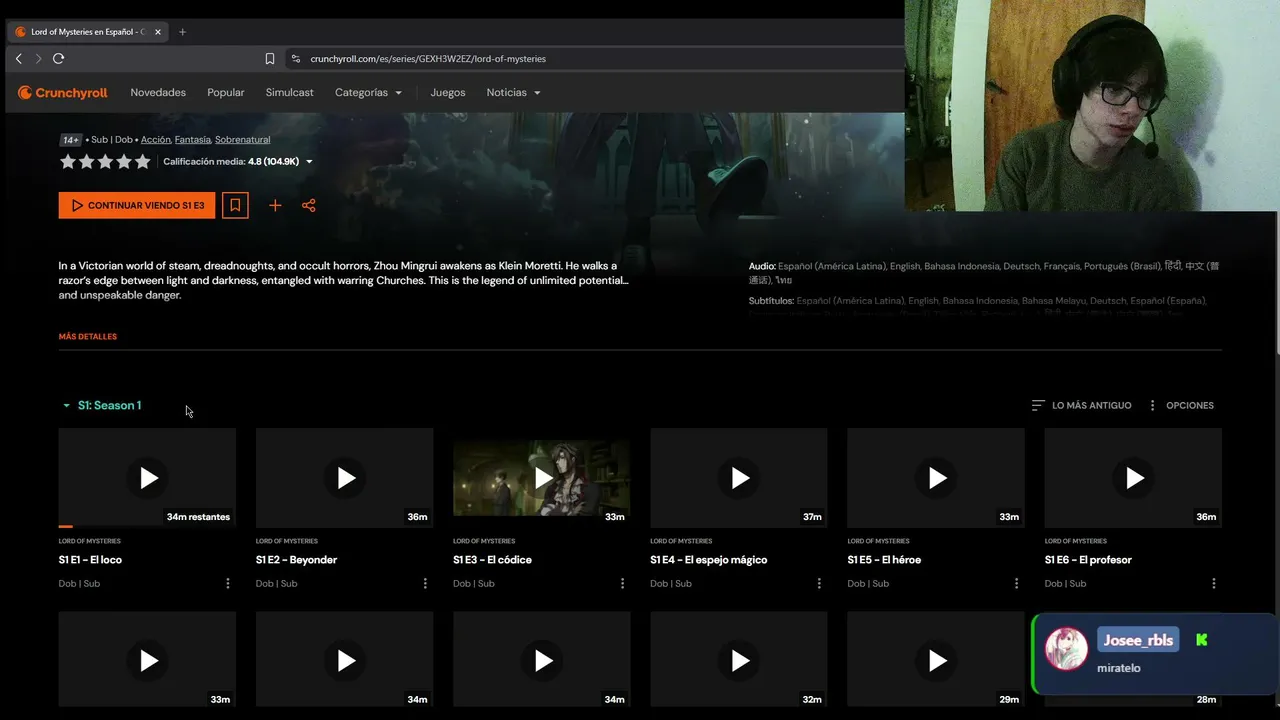Continue watching S1 E3
1280x720 pixels.
point(137,205)
